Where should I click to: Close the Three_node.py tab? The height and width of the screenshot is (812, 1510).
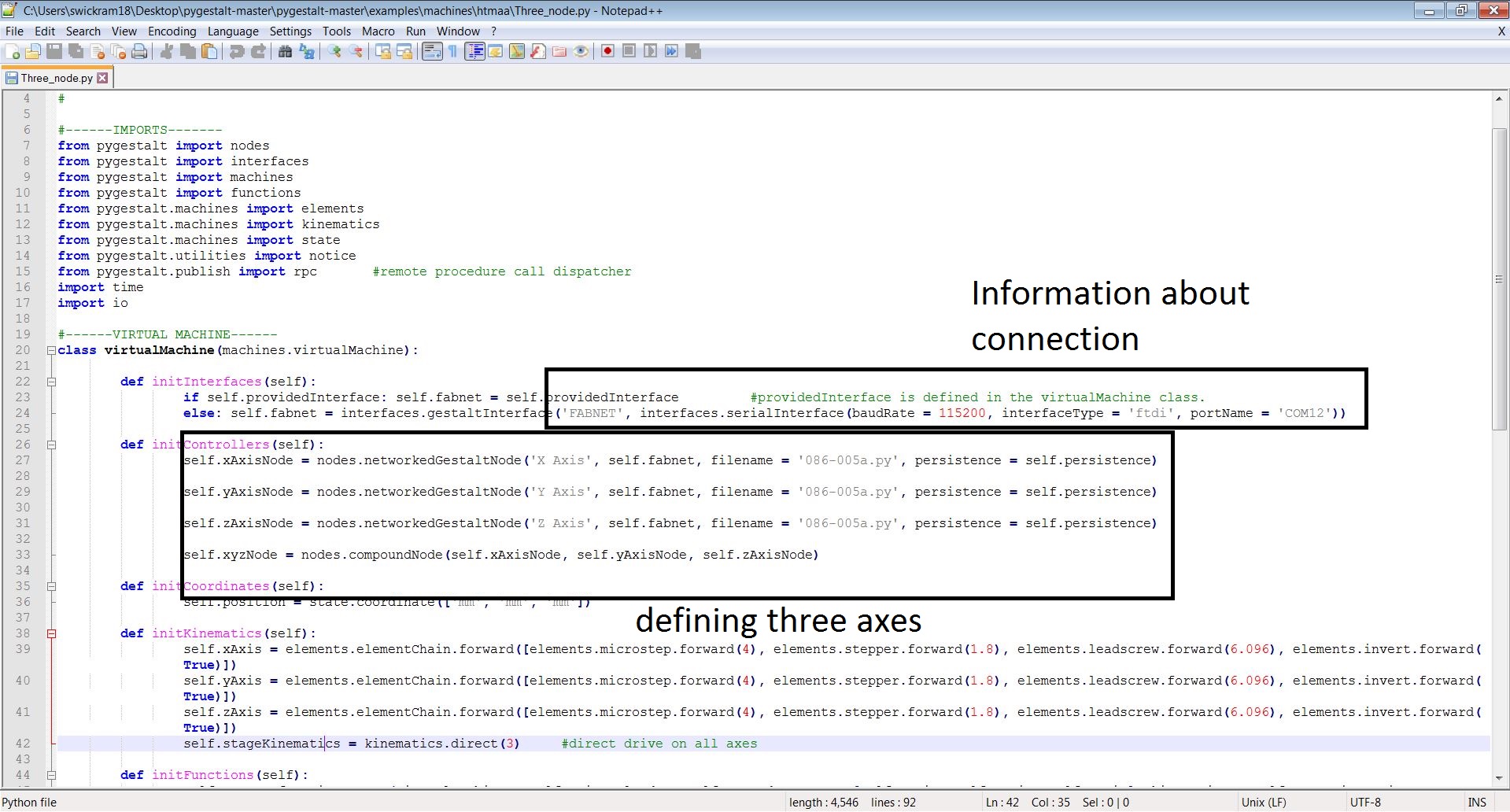102,78
